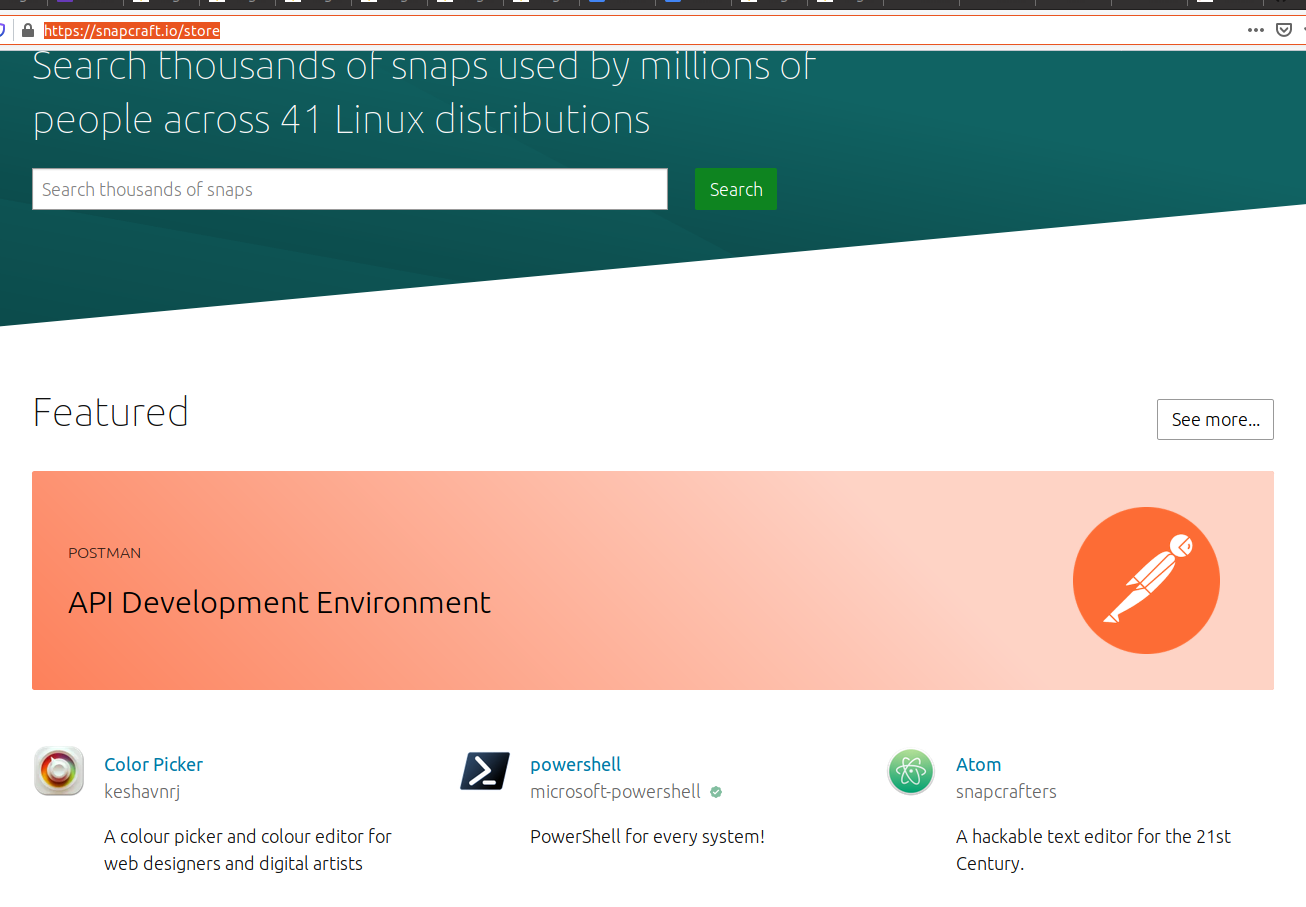This screenshot has width=1306, height=907.
Task: Select the snapcraft.io URL in the address bar
Action: pyautogui.click(x=132, y=30)
